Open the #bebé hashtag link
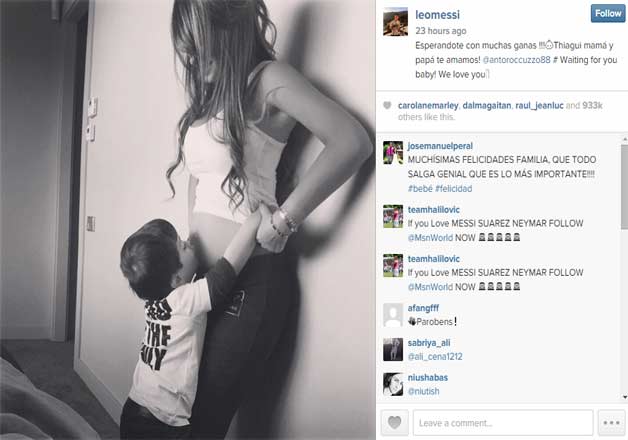Screen dimensions: 628x440 coord(420,189)
